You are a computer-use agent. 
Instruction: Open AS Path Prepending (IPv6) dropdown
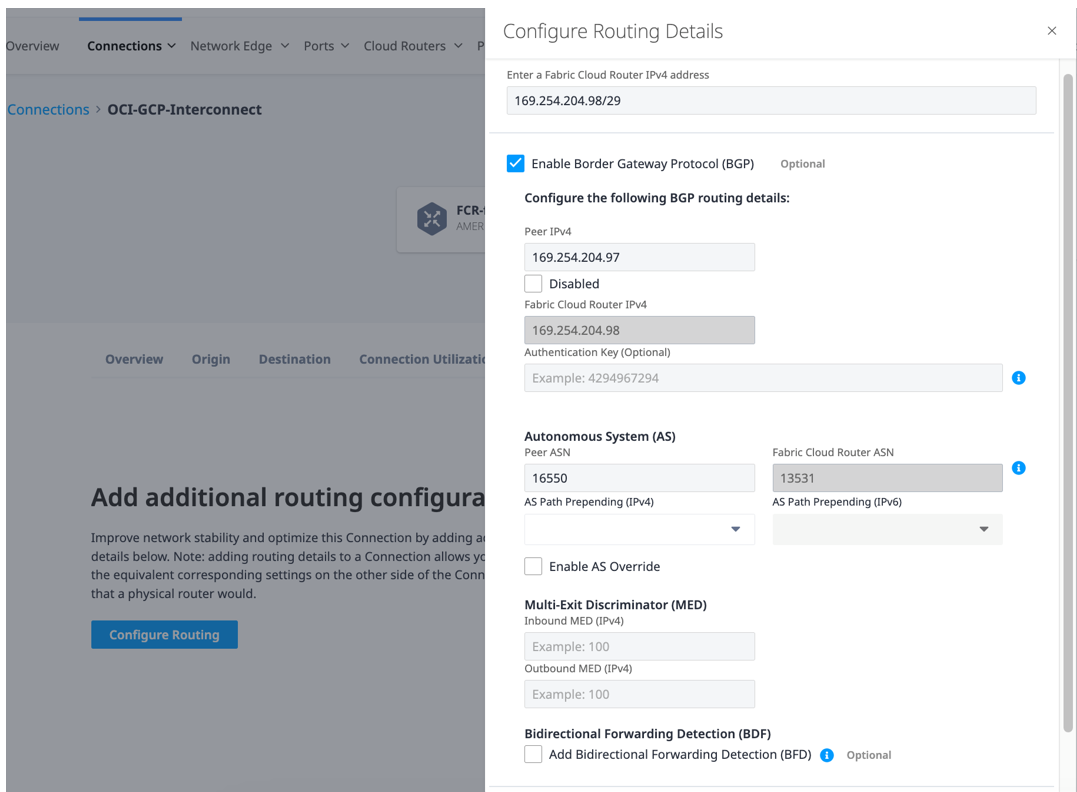click(x=887, y=529)
